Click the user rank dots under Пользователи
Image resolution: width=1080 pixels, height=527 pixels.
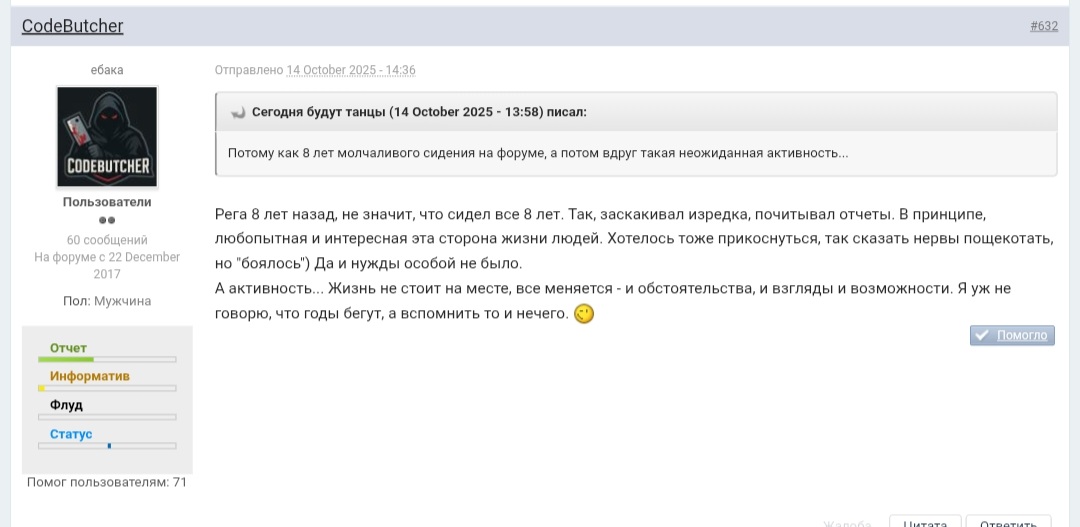(x=107, y=220)
